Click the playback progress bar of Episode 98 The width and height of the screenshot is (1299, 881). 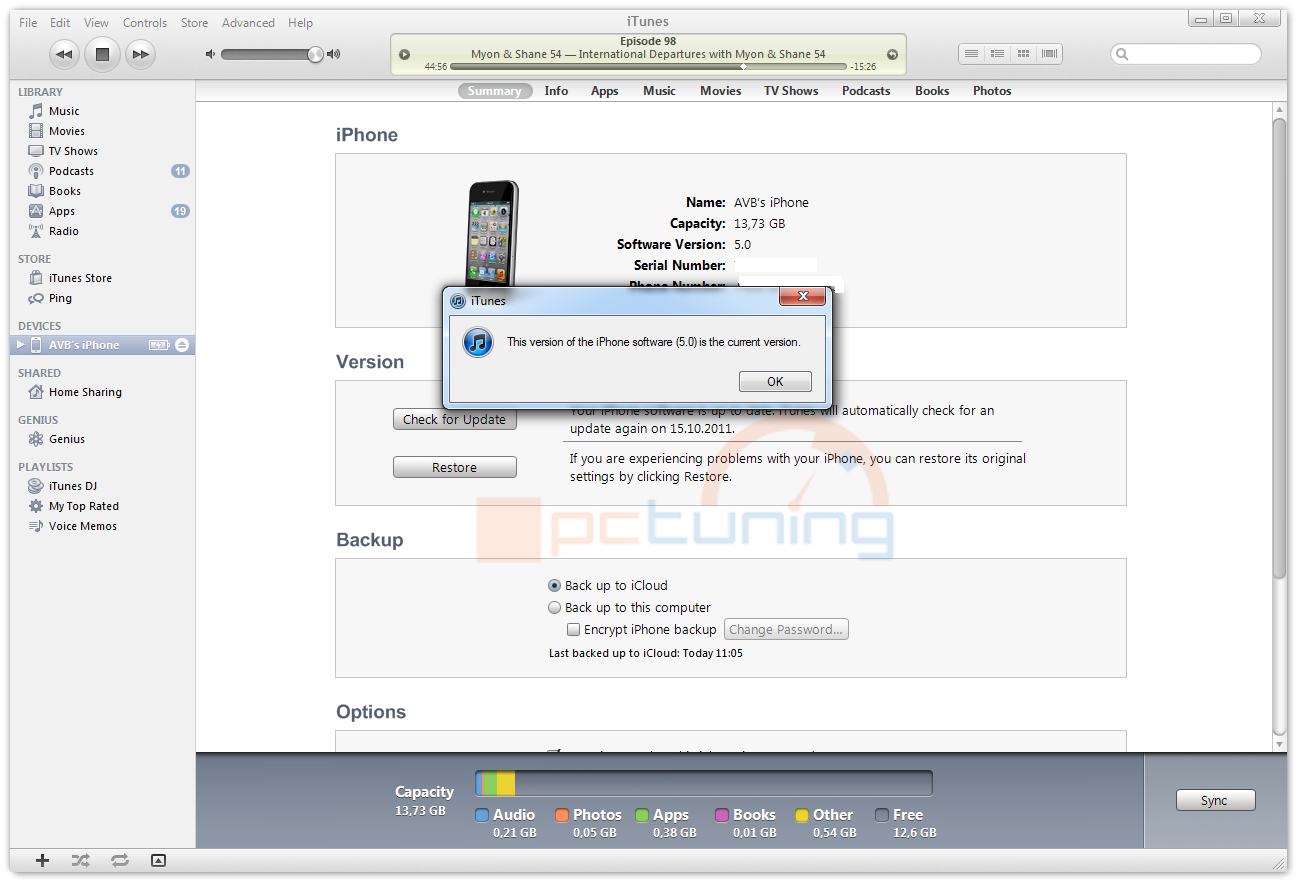[x=648, y=67]
